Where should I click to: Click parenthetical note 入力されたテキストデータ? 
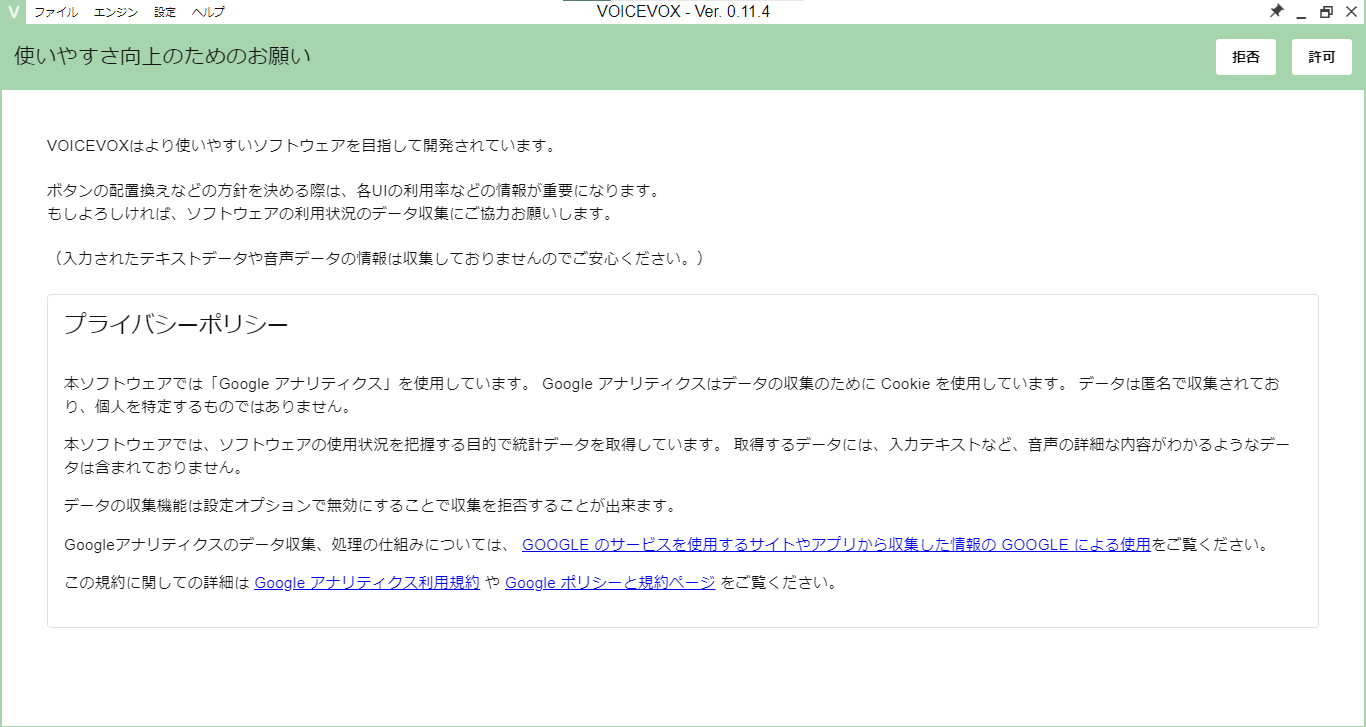379,258
